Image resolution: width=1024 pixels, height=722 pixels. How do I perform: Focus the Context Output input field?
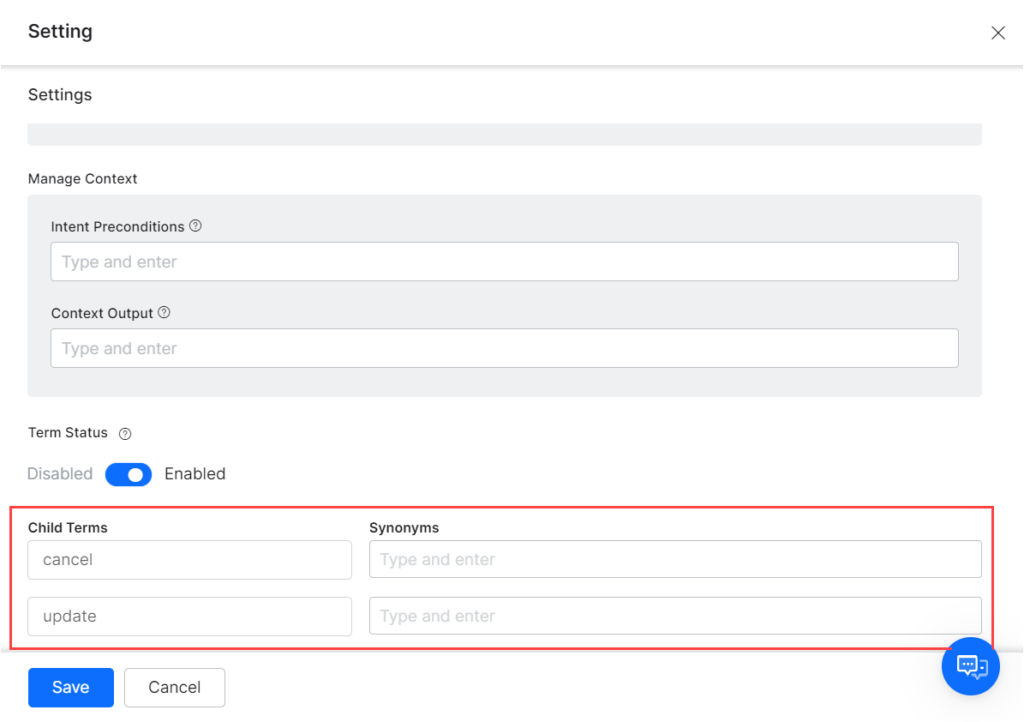(504, 348)
